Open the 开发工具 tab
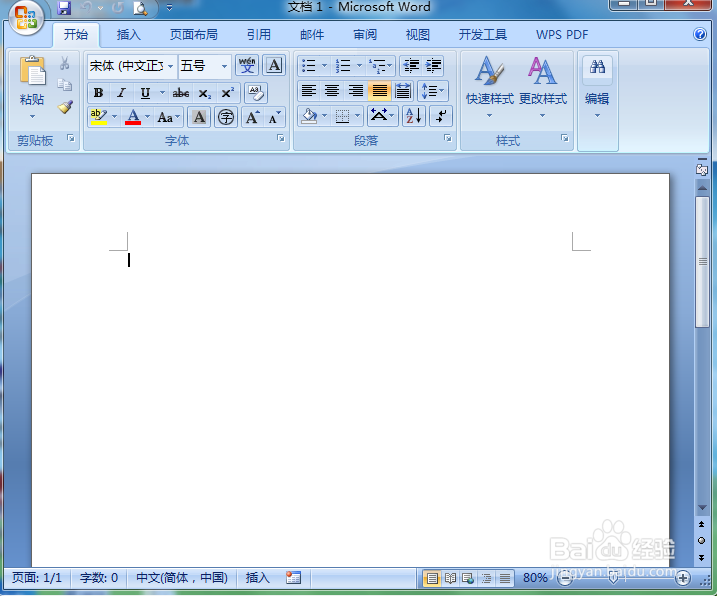 (482, 35)
